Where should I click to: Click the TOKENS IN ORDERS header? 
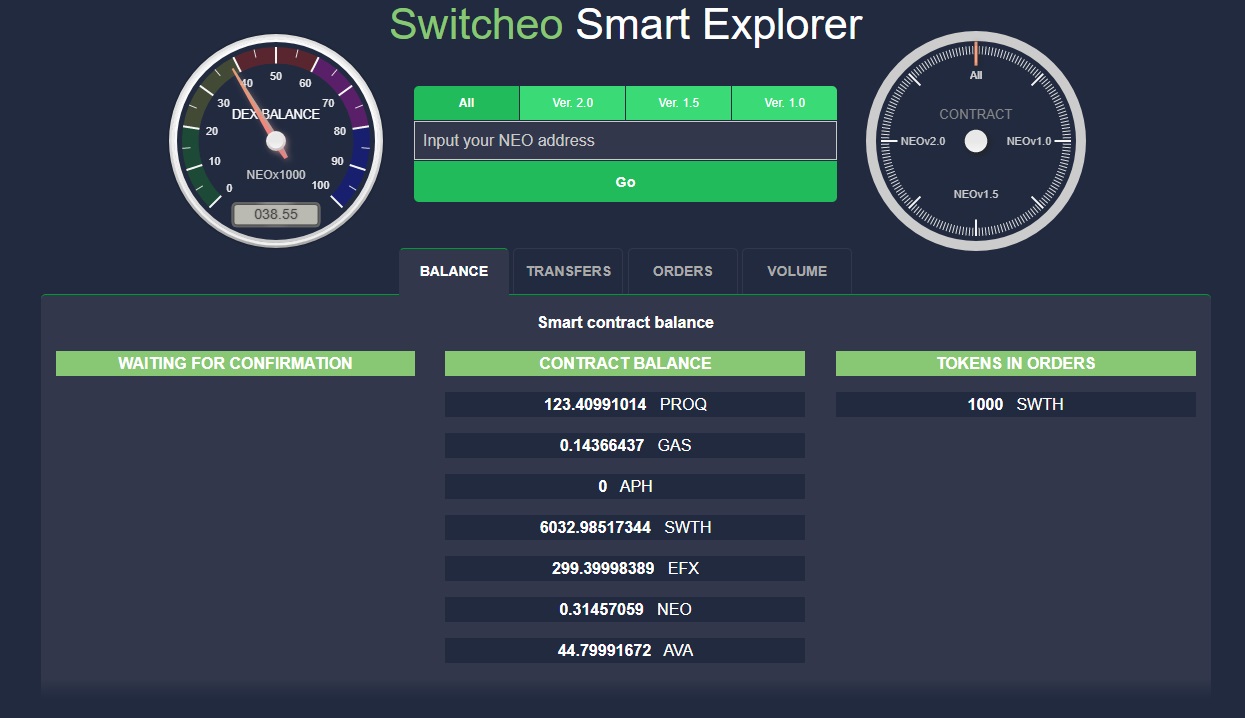click(1016, 363)
